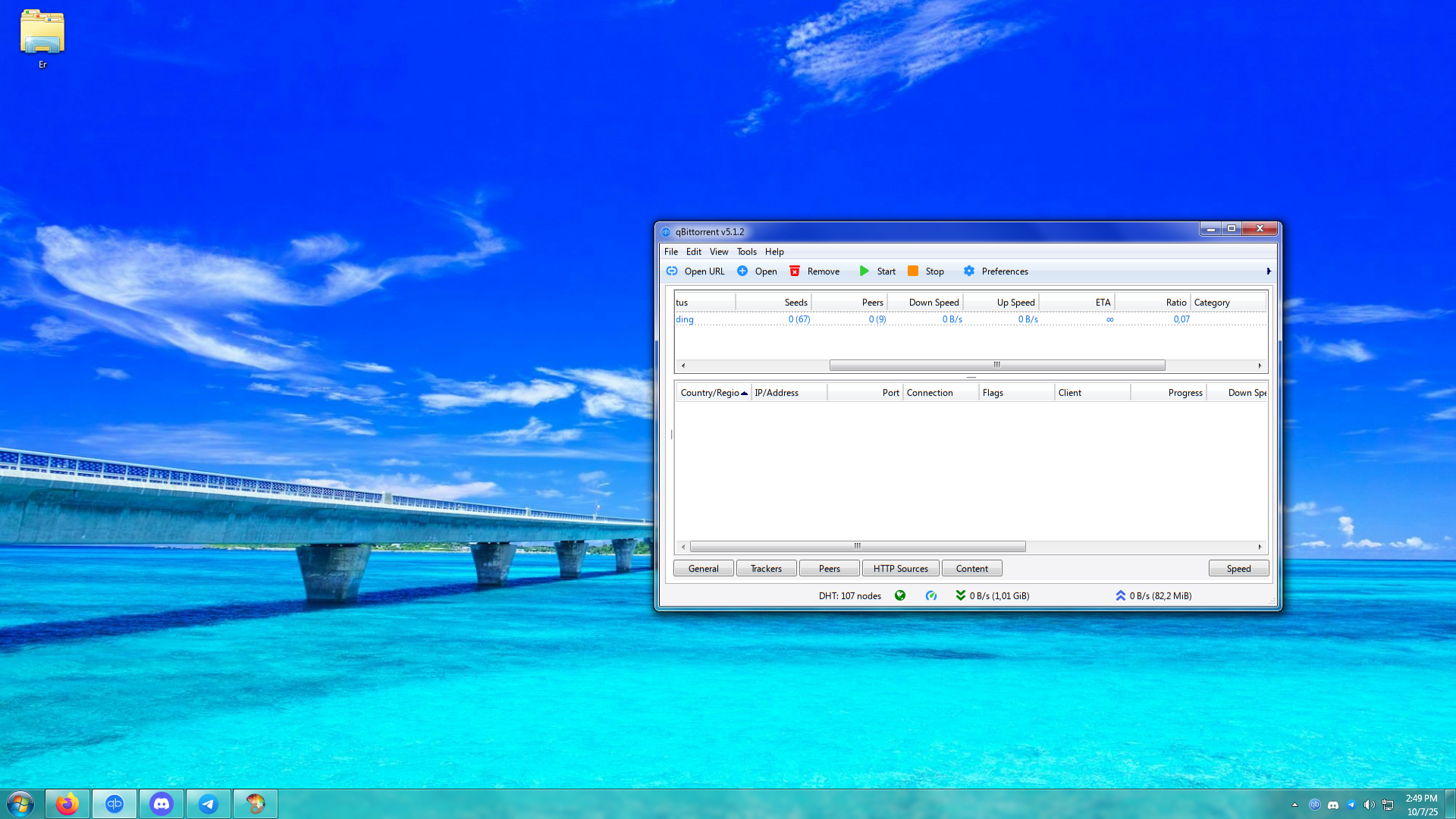Switch to the Peers tab
This screenshot has width=1456, height=819.
click(x=830, y=569)
